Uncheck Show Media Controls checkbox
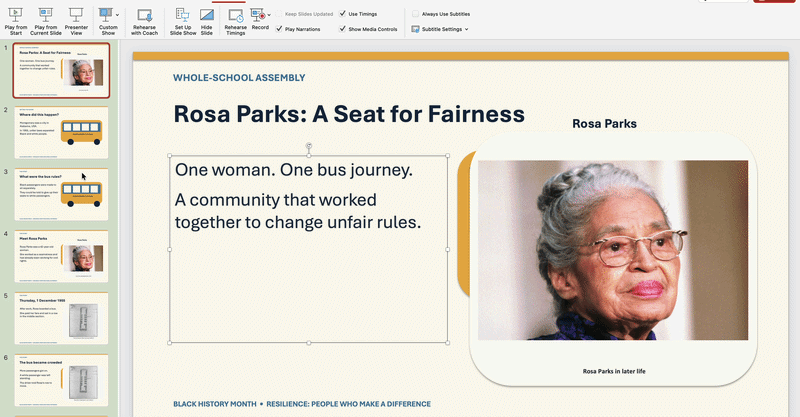The image size is (800, 417). pos(342,29)
